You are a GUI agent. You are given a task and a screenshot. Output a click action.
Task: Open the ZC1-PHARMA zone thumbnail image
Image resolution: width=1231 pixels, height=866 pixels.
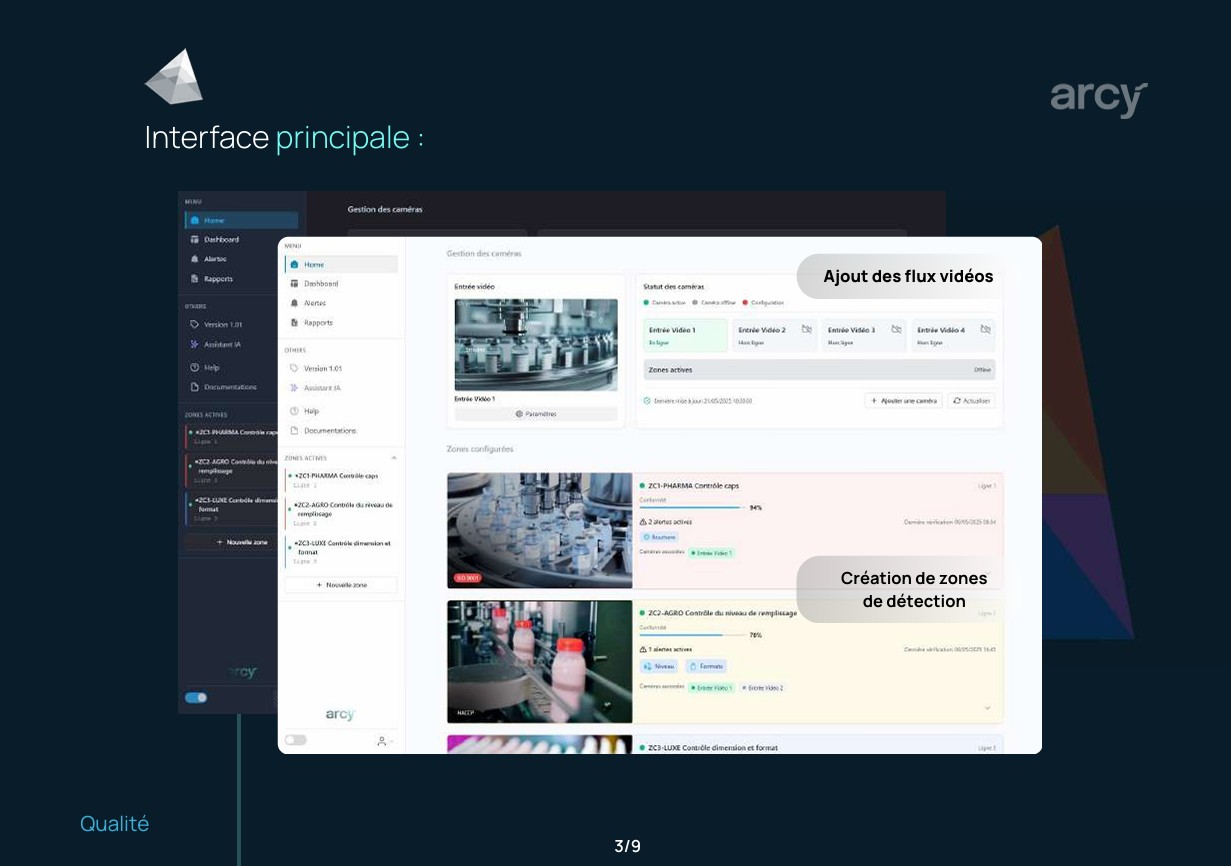click(x=540, y=531)
